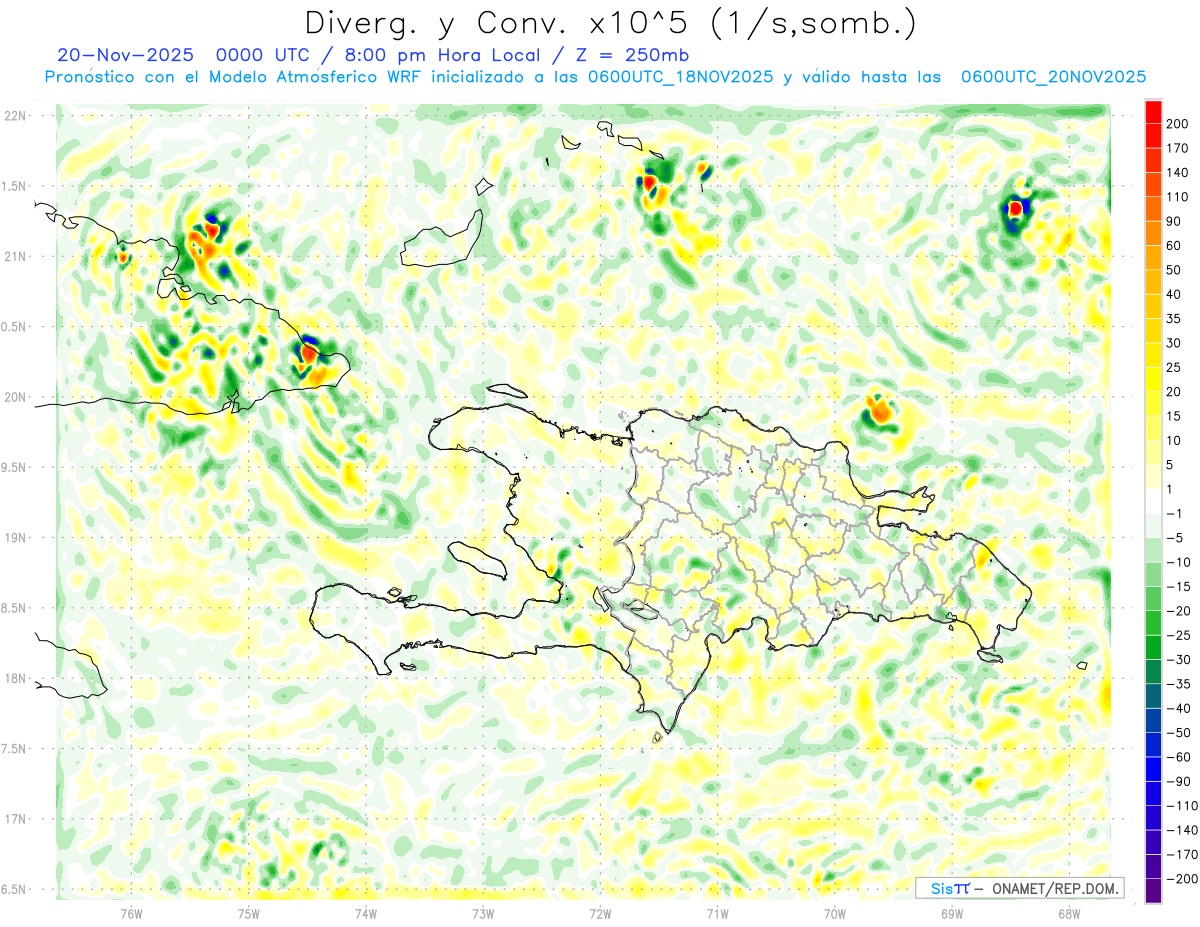Click the '-10' legend value
Screen dimensions: 1200x927
coord(1180,562)
